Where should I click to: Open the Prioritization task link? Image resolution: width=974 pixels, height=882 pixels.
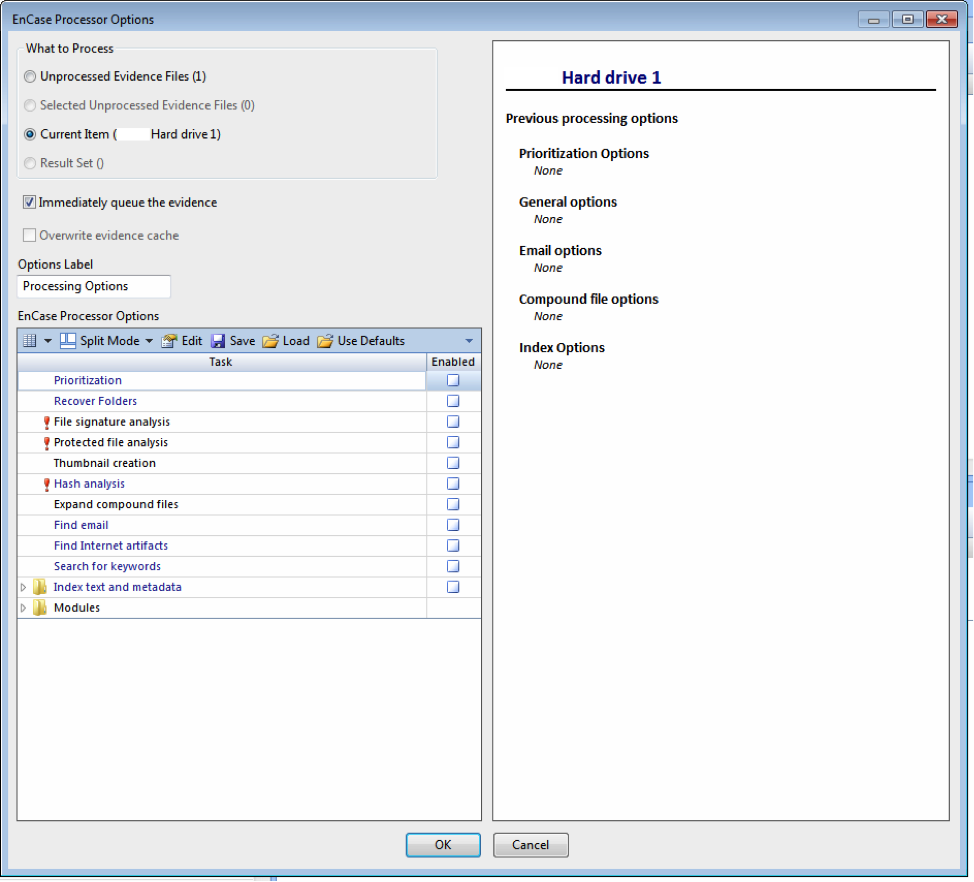[x=88, y=380]
